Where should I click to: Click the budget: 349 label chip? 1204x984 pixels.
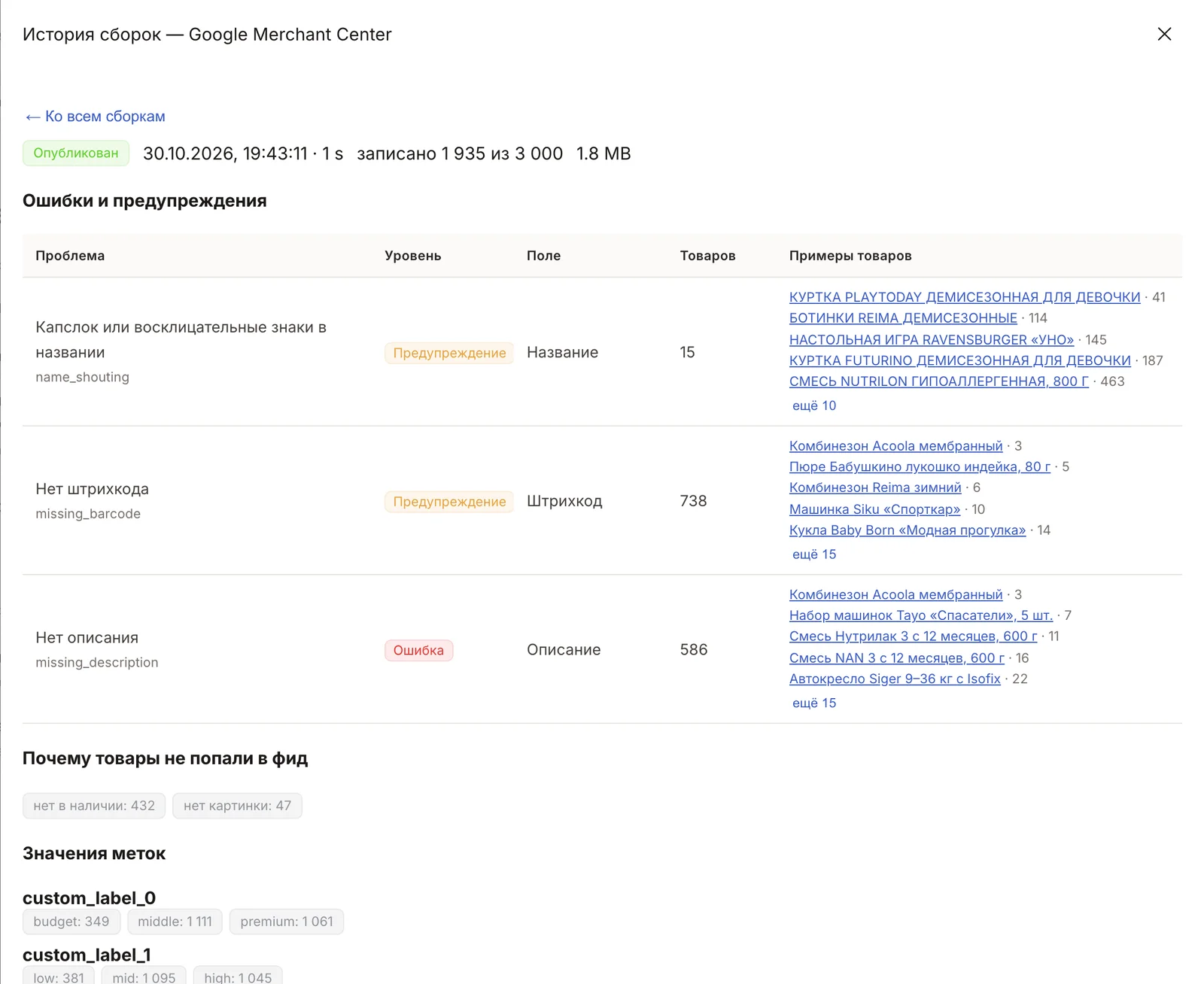click(x=71, y=922)
